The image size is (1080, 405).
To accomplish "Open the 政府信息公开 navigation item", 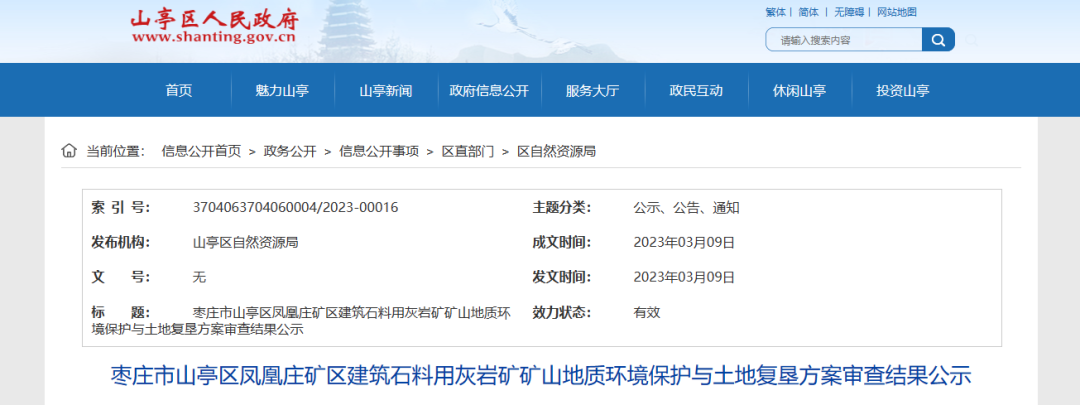I will coord(489,91).
